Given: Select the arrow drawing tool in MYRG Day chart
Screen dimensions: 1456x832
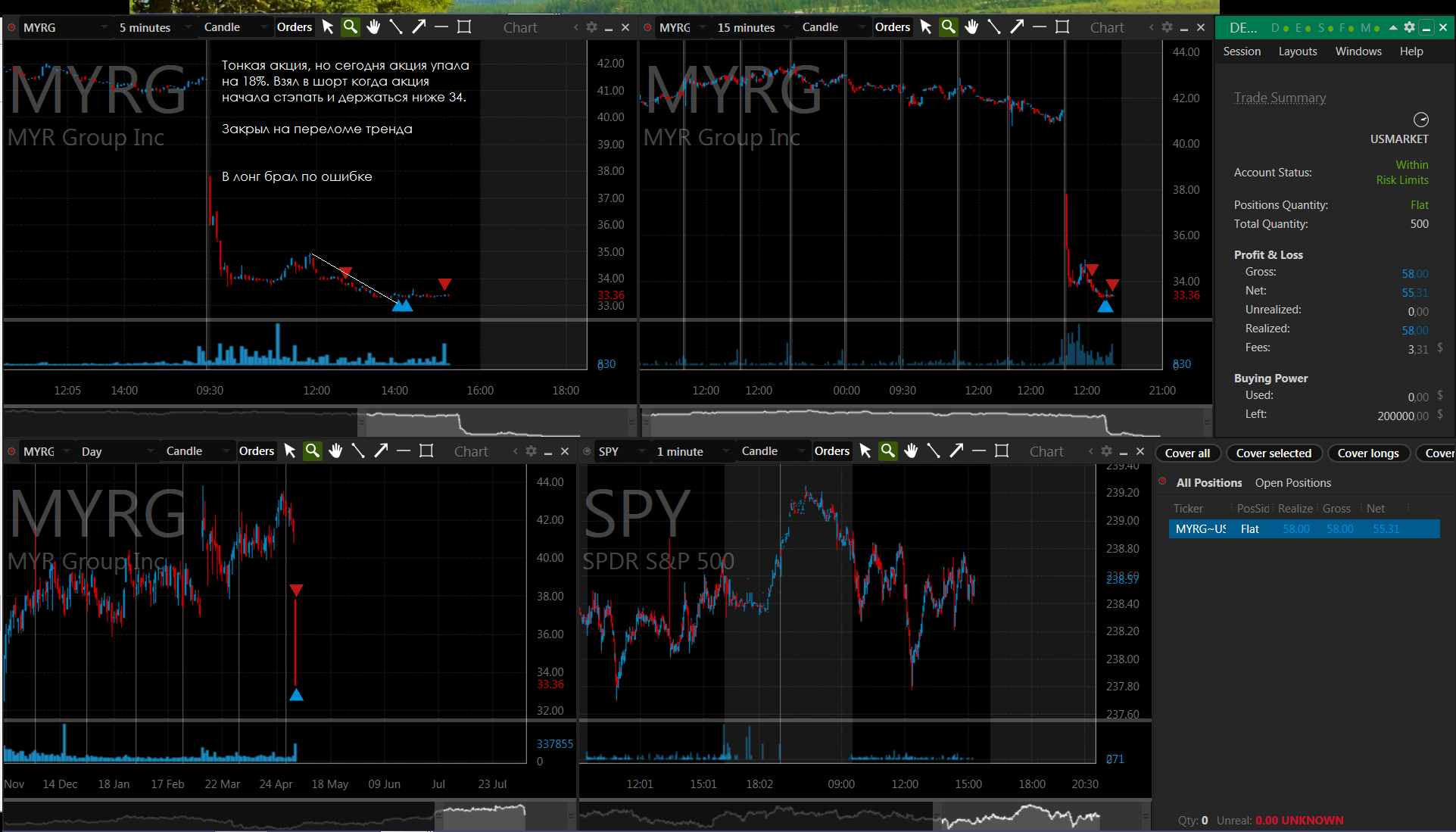Looking at the screenshot, I should pyautogui.click(x=381, y=451).
